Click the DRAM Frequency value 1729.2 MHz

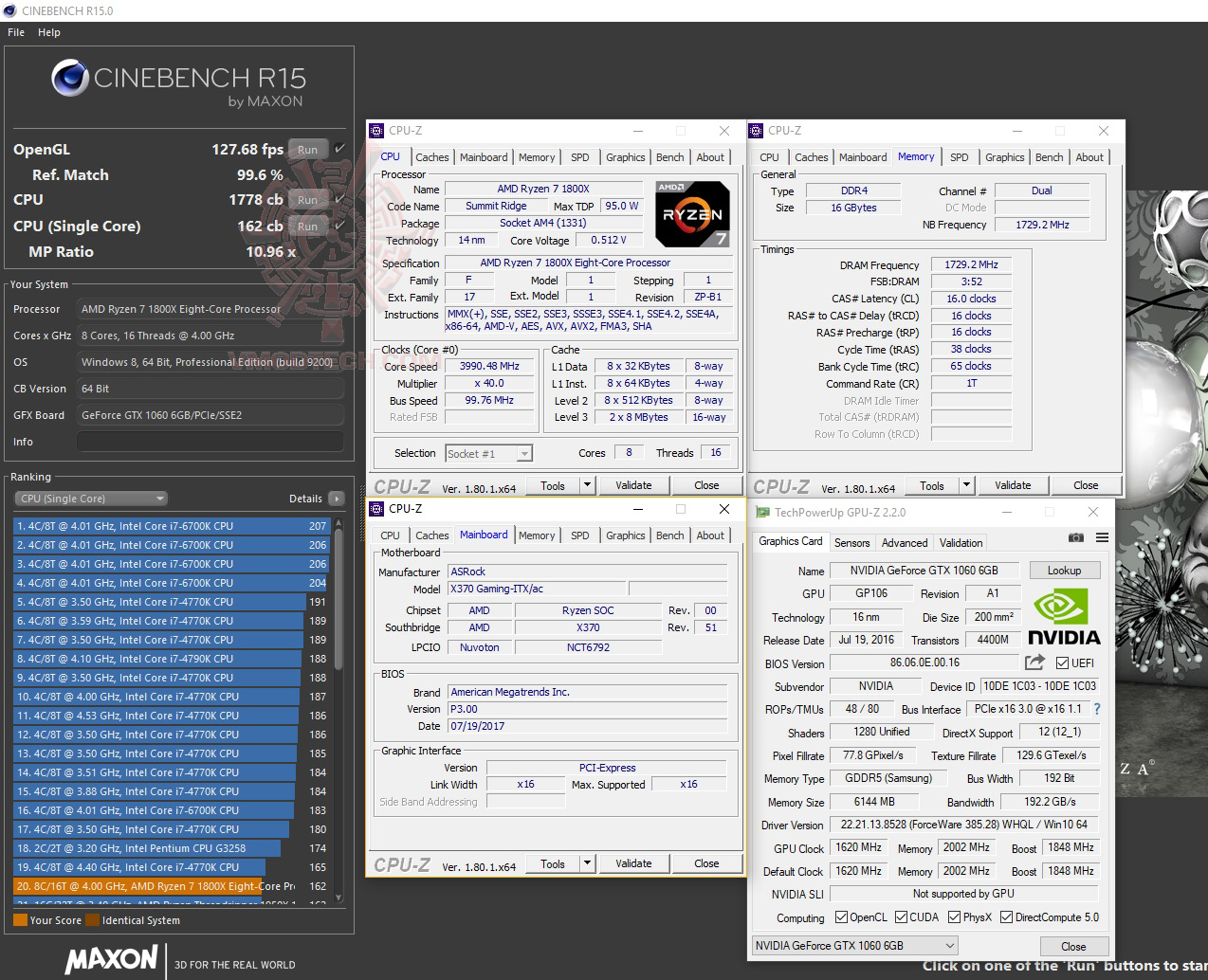pyautogui.click(x=971, y=265)
